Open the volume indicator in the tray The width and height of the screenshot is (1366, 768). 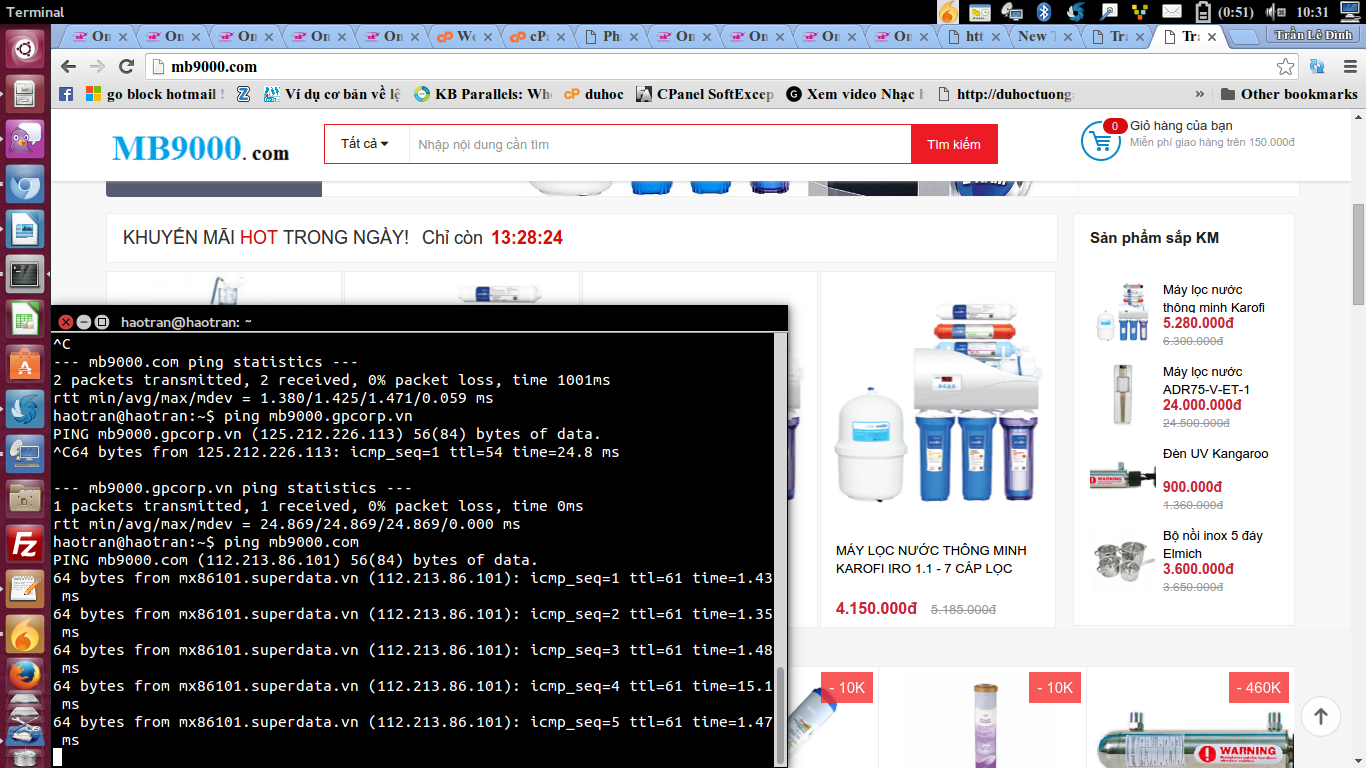coord(1276,12)
